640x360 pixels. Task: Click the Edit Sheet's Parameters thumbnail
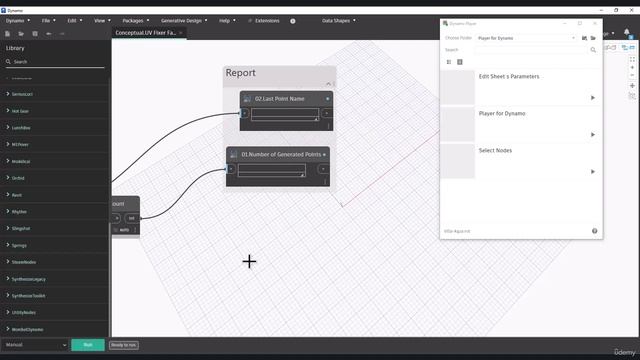[x=458, y=87]
